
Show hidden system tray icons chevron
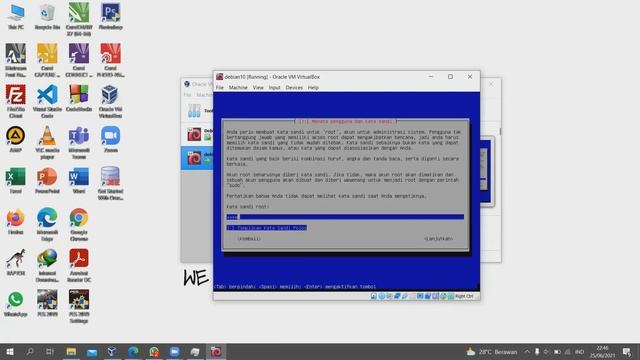point(527,351)
